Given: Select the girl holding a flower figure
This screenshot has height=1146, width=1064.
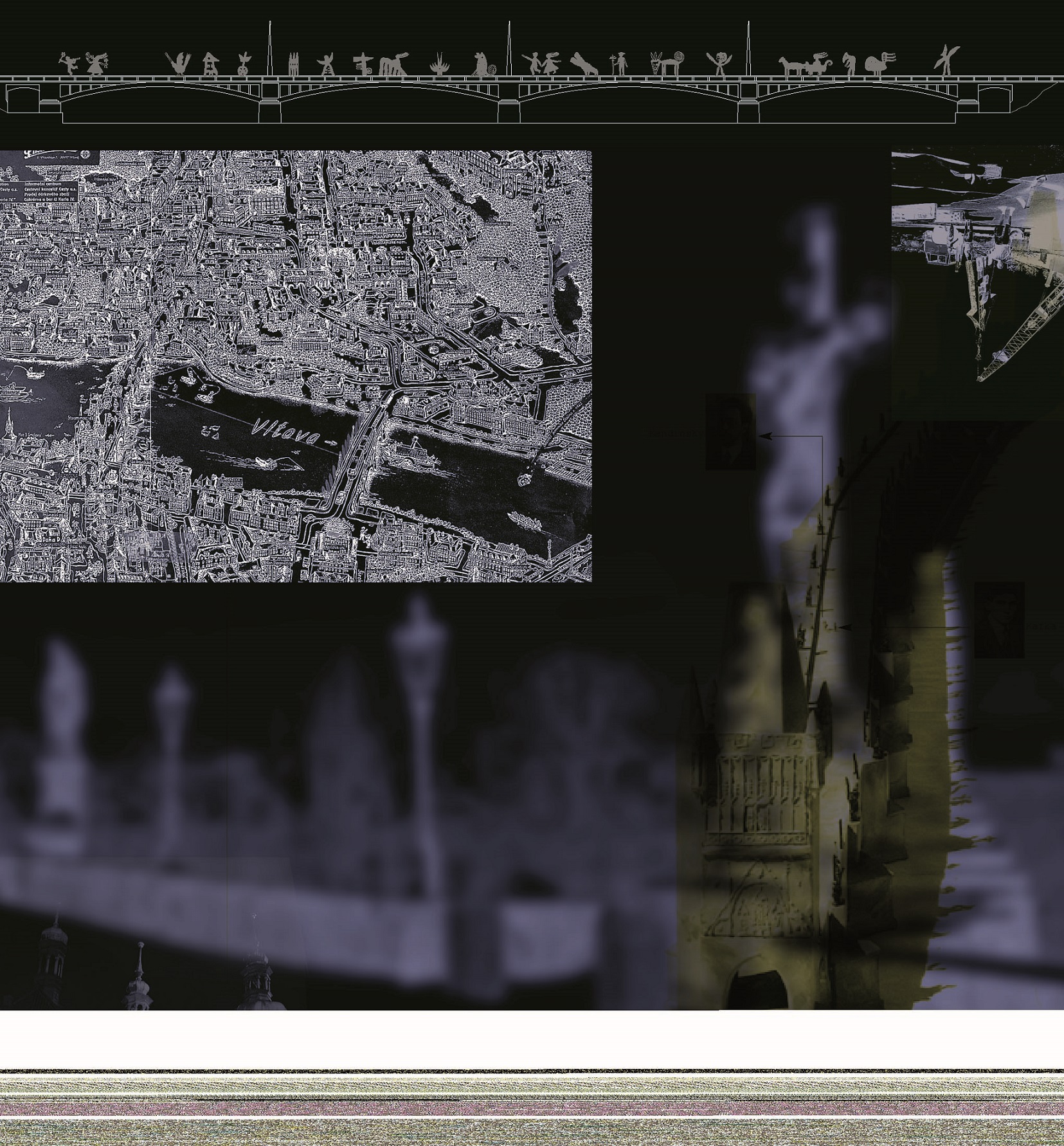Looking at the screenshot, I should [x=97, y=64].
